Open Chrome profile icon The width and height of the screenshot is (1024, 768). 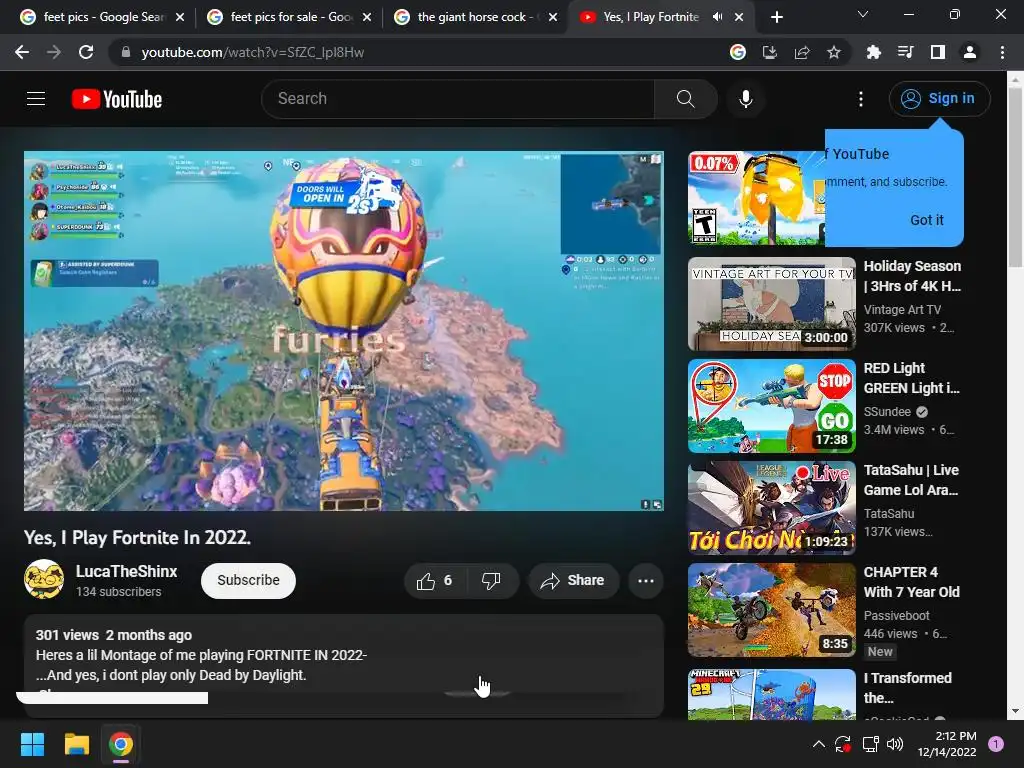(x=970, y=52)
